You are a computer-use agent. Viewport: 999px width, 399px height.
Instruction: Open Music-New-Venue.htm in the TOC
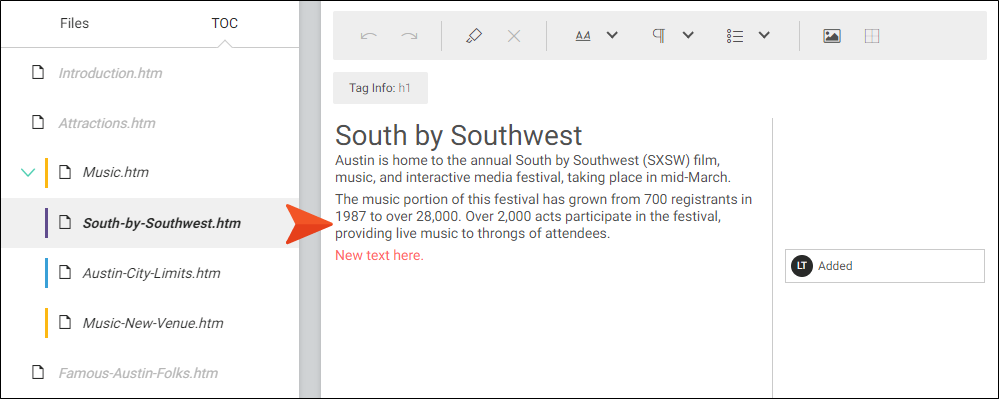tap(153, 323)
